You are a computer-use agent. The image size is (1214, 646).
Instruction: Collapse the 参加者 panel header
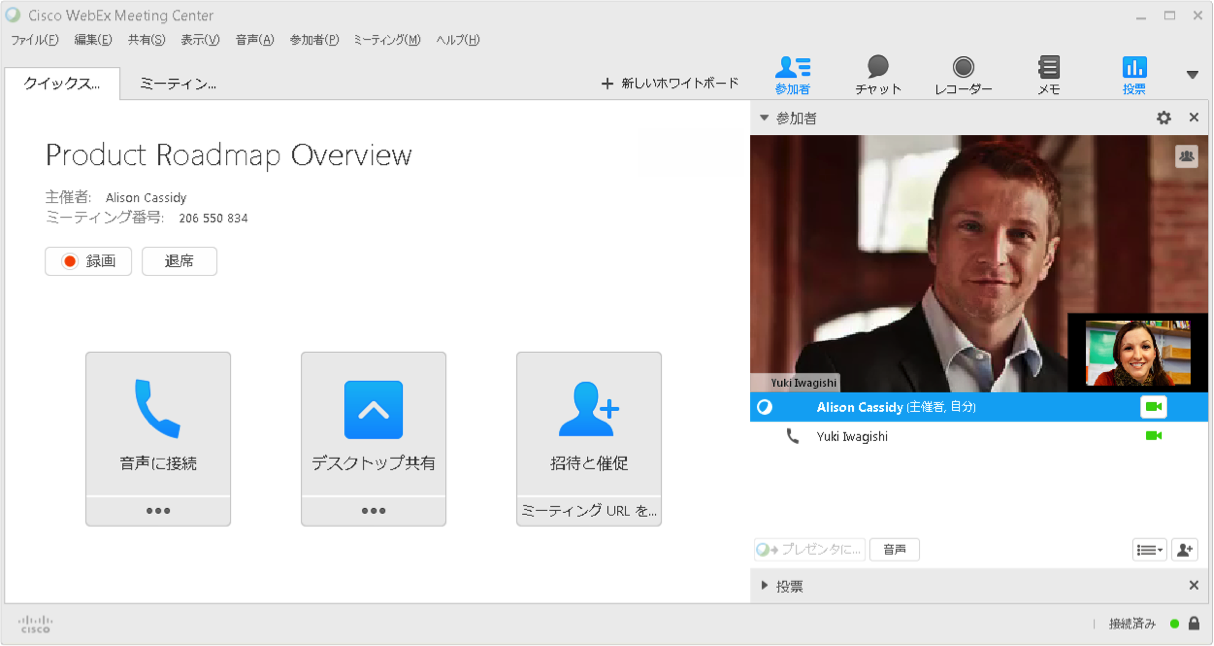(765, 118)
